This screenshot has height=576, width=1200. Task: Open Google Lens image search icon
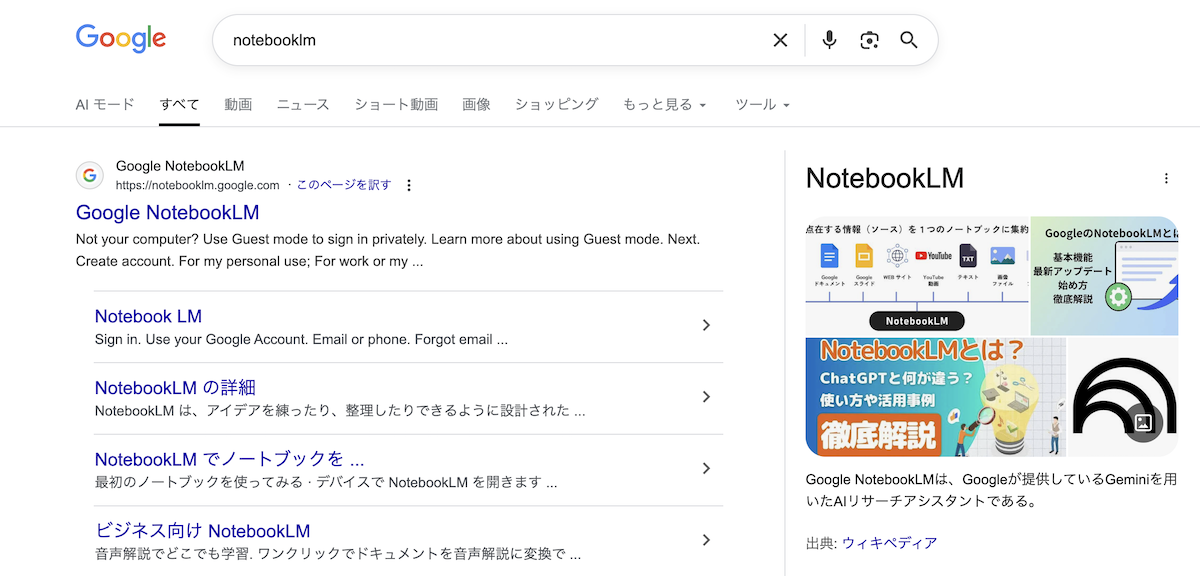pyautogui.click(x=869, y=40)
